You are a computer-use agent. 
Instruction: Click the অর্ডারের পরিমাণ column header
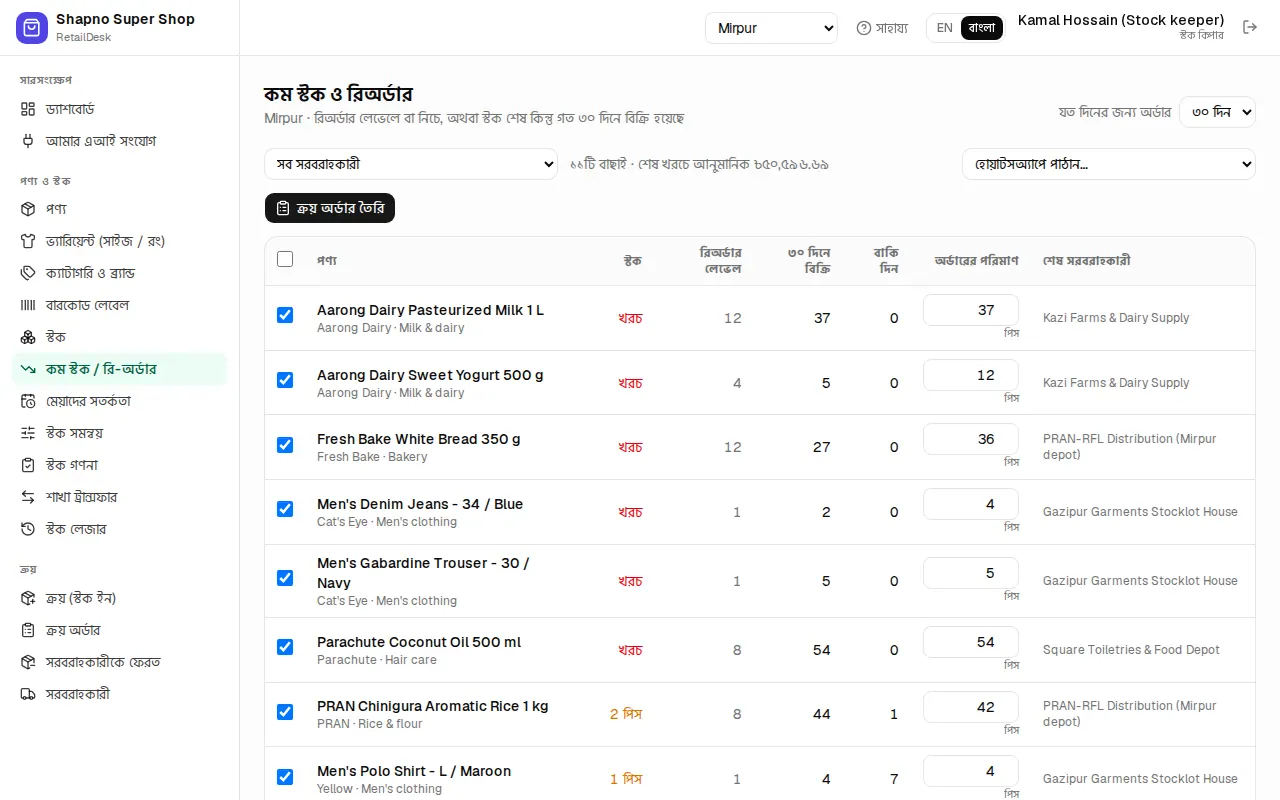click(976, 261)
